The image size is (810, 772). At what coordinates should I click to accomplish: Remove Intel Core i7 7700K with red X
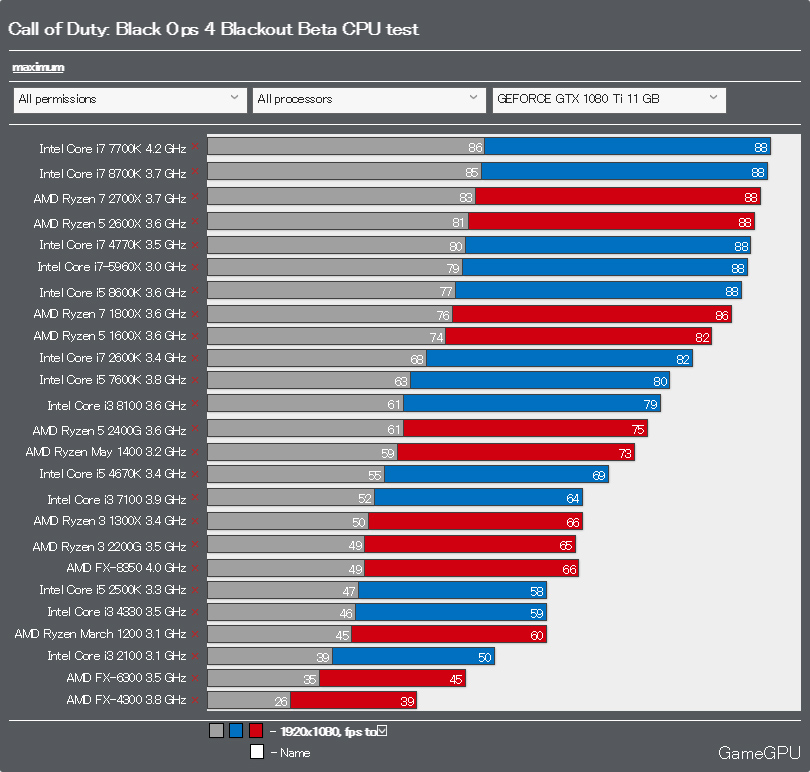pyautogui.click(x=195, y=146)
